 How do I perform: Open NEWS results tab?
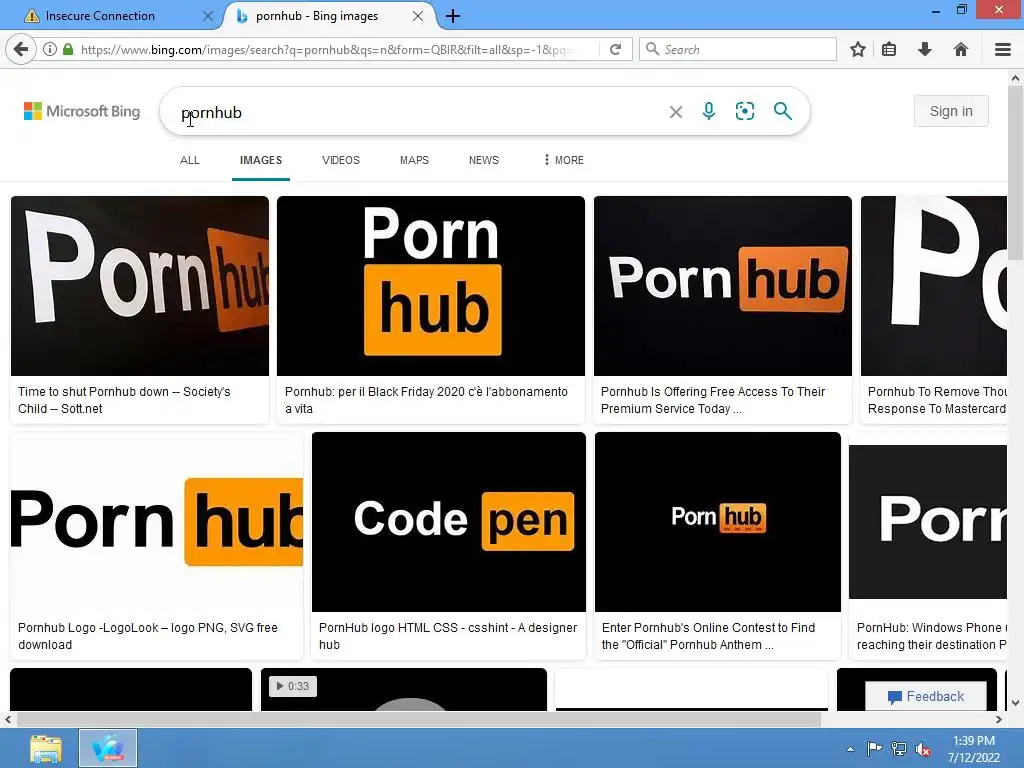click(x=484, y=160)
